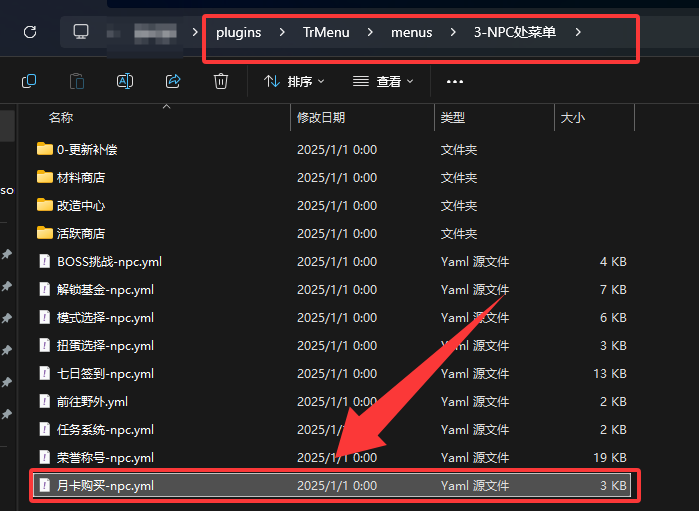Click the Refresh icon in the address bar

click(x=30, y=32)
